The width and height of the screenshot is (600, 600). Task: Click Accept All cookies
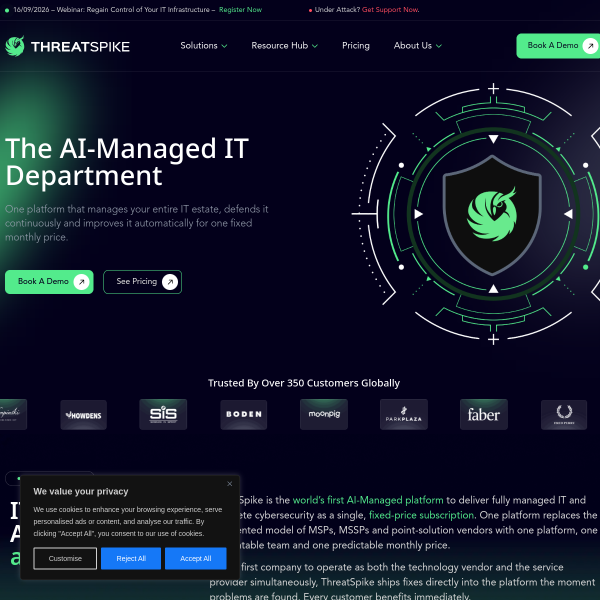[196, 558]
